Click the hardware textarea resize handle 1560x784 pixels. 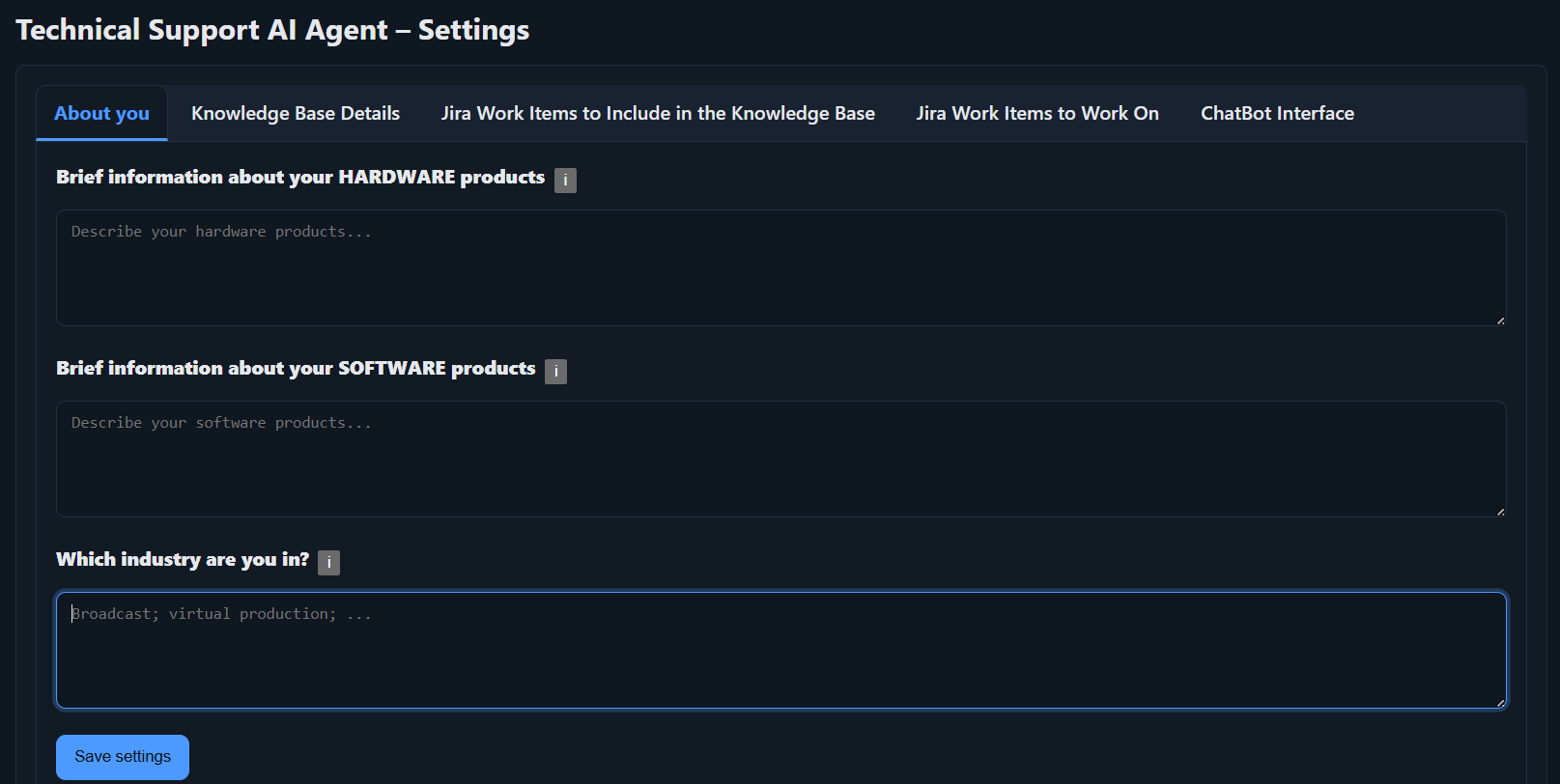[x=1500, y=321]
